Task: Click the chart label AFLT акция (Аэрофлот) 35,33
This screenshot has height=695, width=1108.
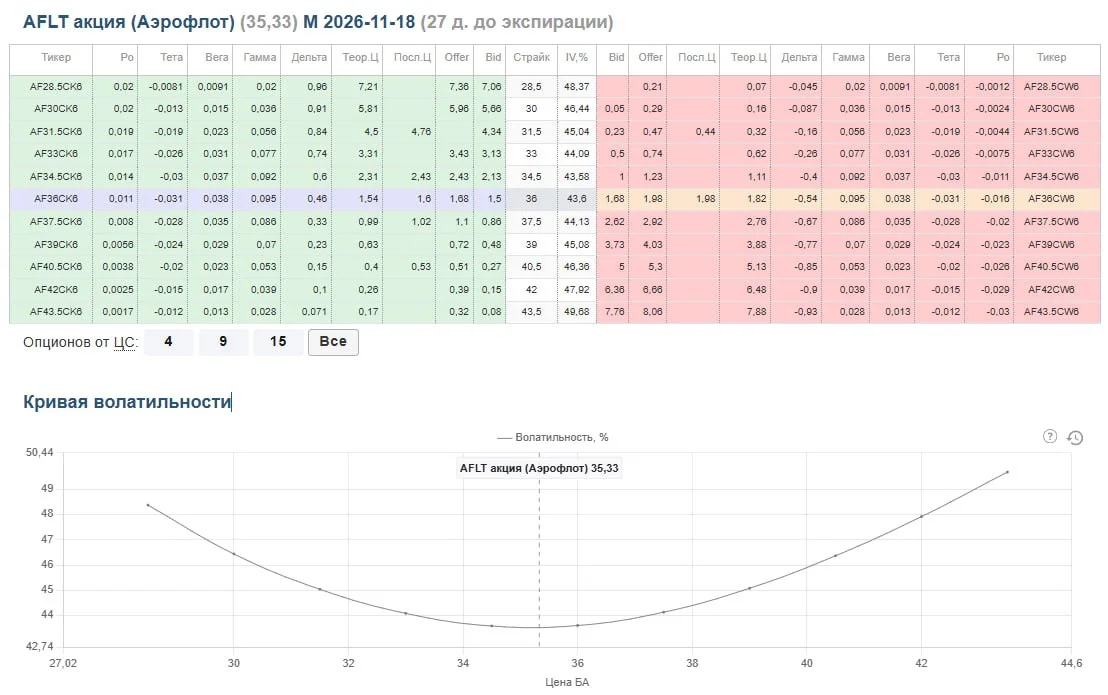Action: (x=539, y=468)
